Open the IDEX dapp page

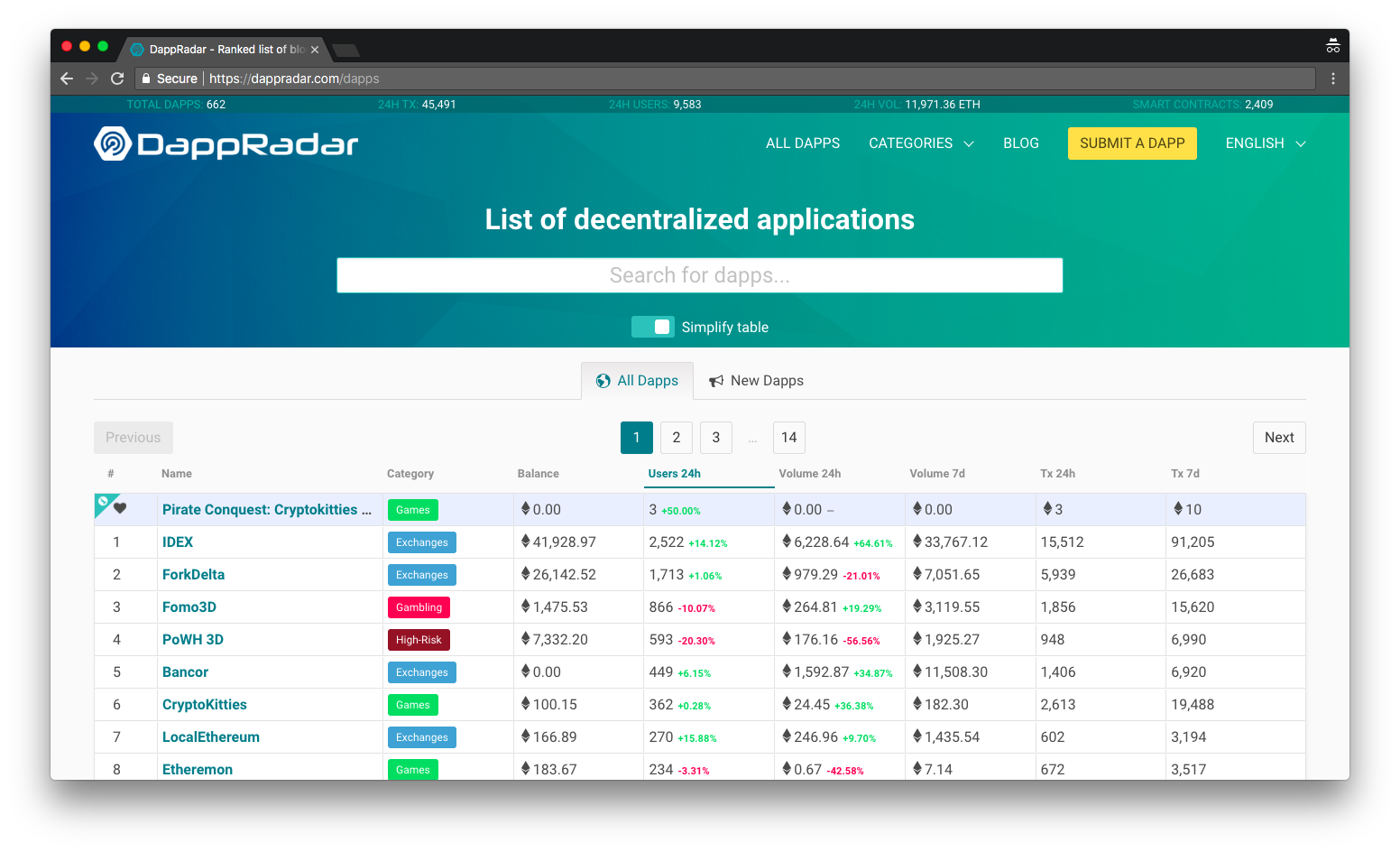click(178, 542)
